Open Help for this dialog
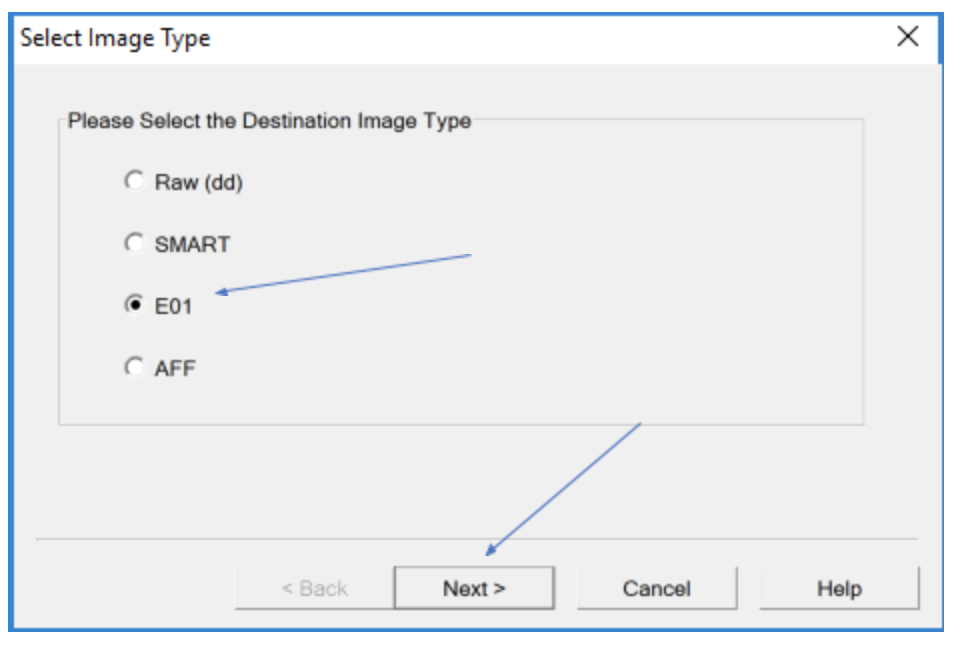956x646 pixels. (838, 588)
